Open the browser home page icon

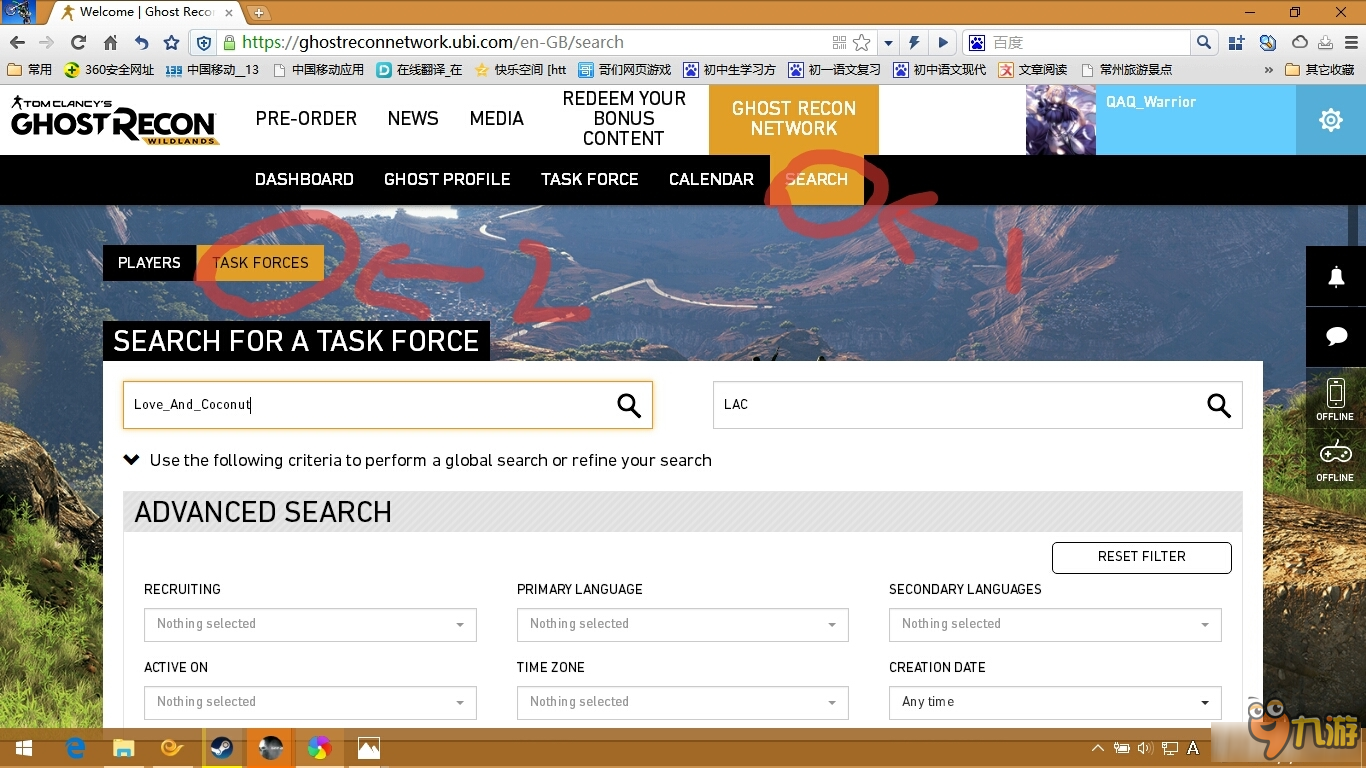pos(110,43)
